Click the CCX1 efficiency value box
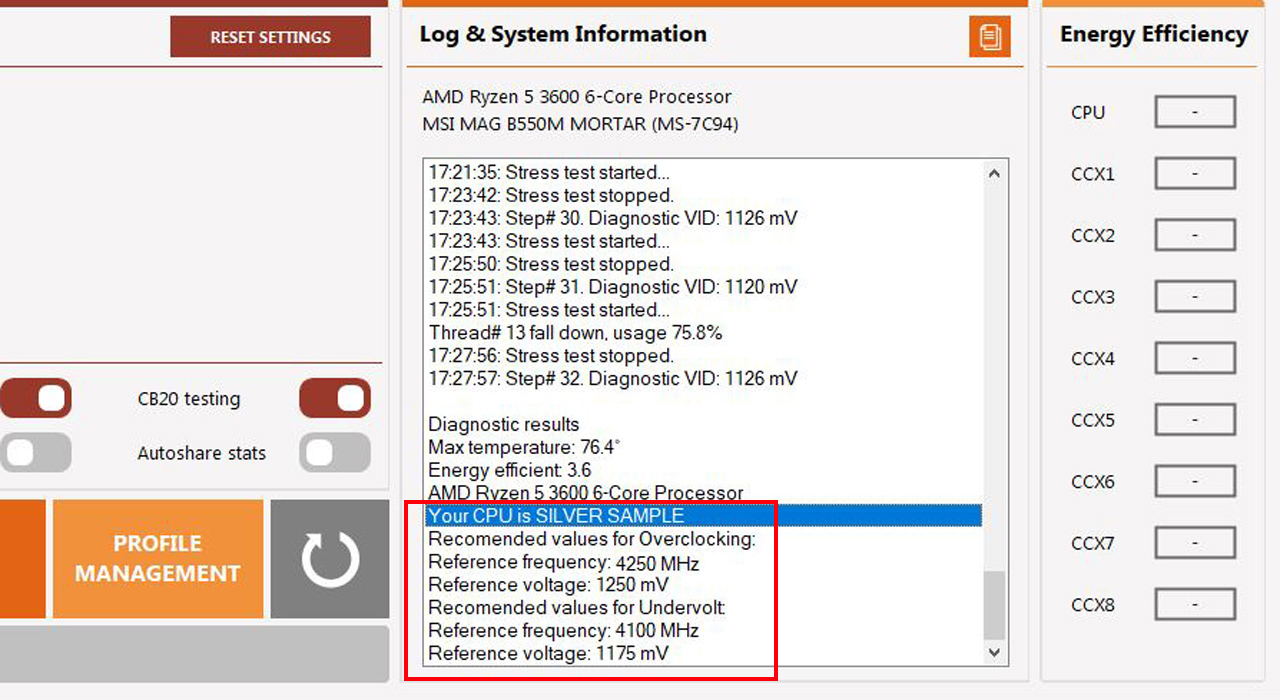 tap(1195, 174)
